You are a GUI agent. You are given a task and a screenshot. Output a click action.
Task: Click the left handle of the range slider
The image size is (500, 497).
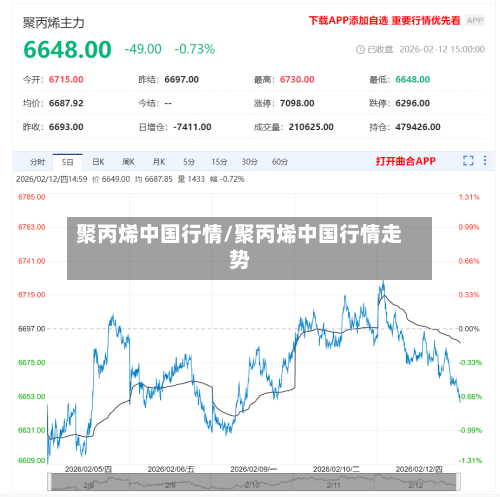tap(49, 482)
